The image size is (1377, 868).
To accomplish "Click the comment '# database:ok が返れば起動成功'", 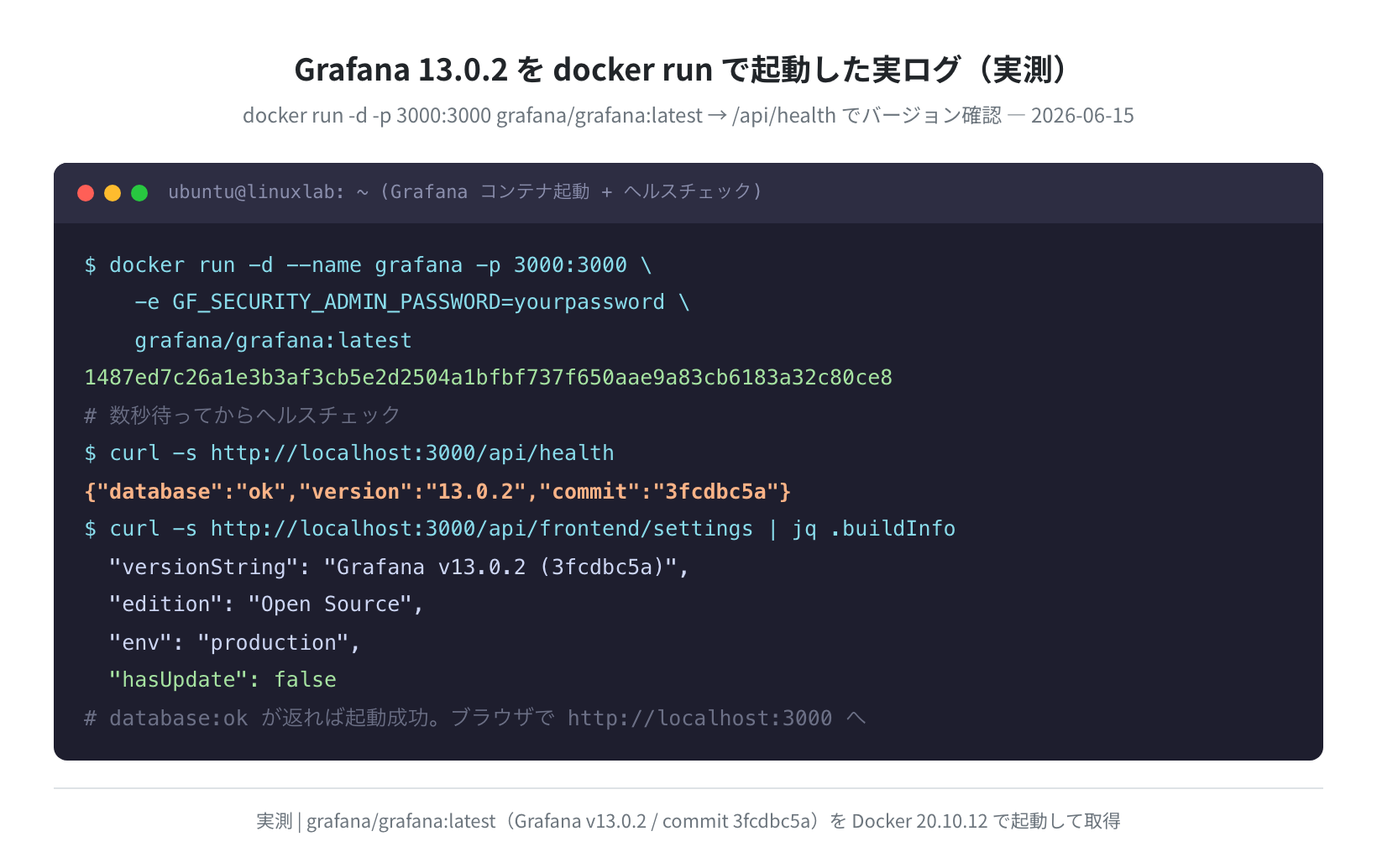I will (x=475, y=718).
